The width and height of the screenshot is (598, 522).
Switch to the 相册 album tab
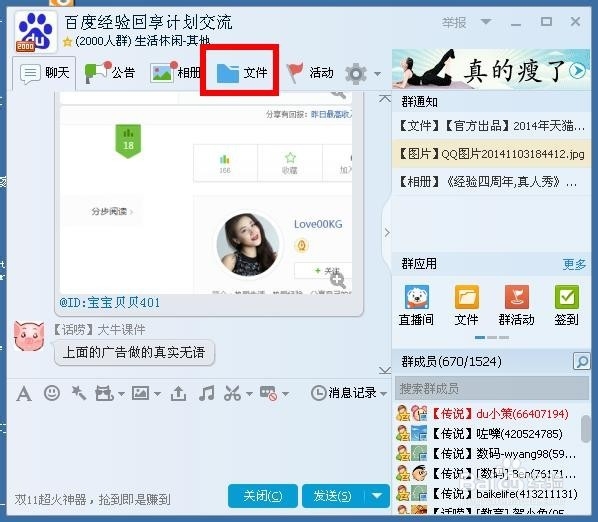pyautogui.click(x=176, y=72)
